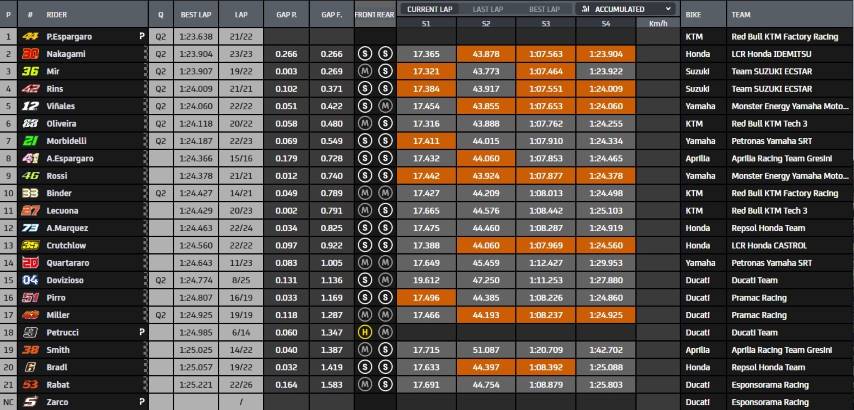Click the S1 sector column header
854x410 pixels.
click(426, 23)
